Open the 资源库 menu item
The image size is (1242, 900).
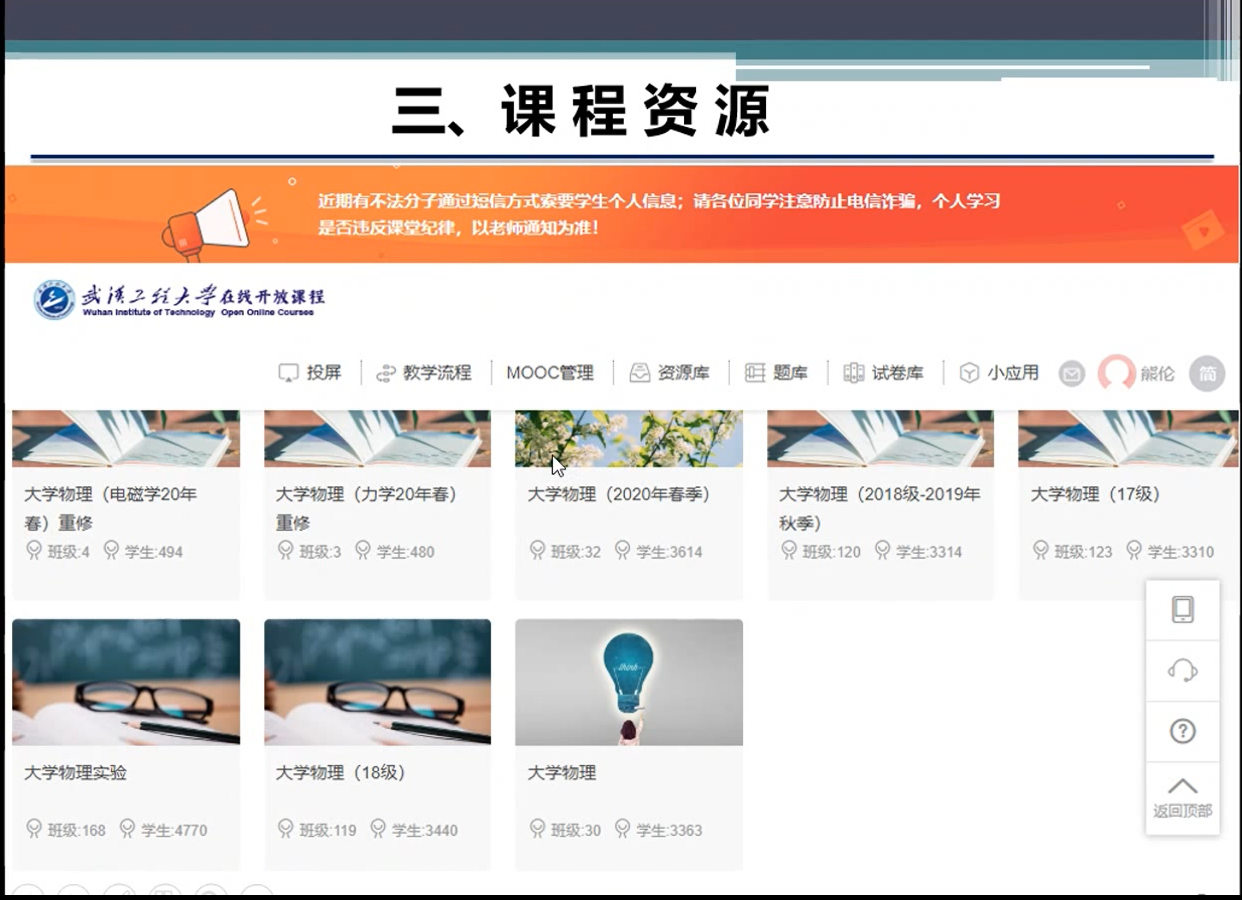(683, 373)
